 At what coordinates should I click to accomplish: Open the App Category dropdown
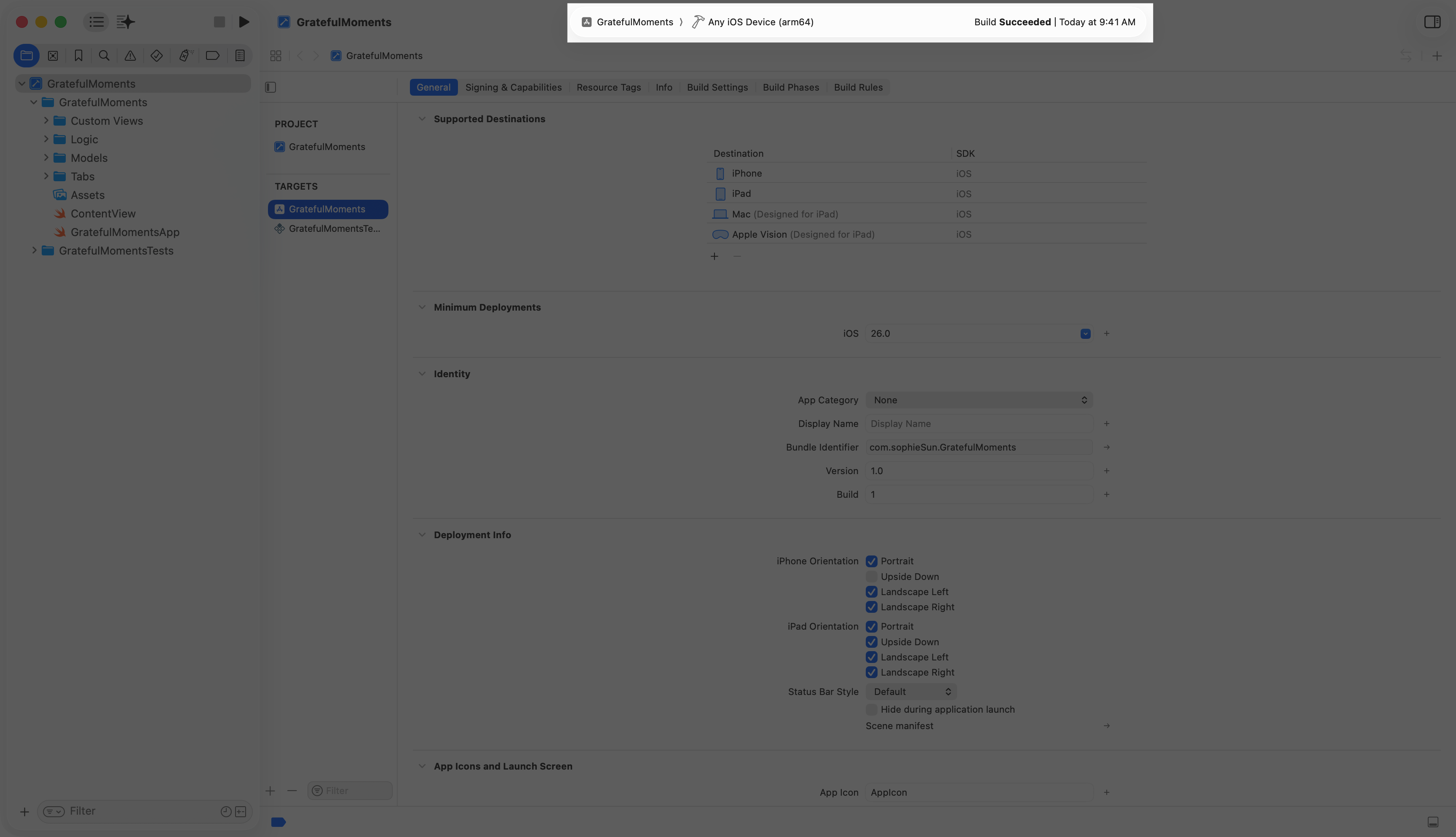(x=979, y=400)
